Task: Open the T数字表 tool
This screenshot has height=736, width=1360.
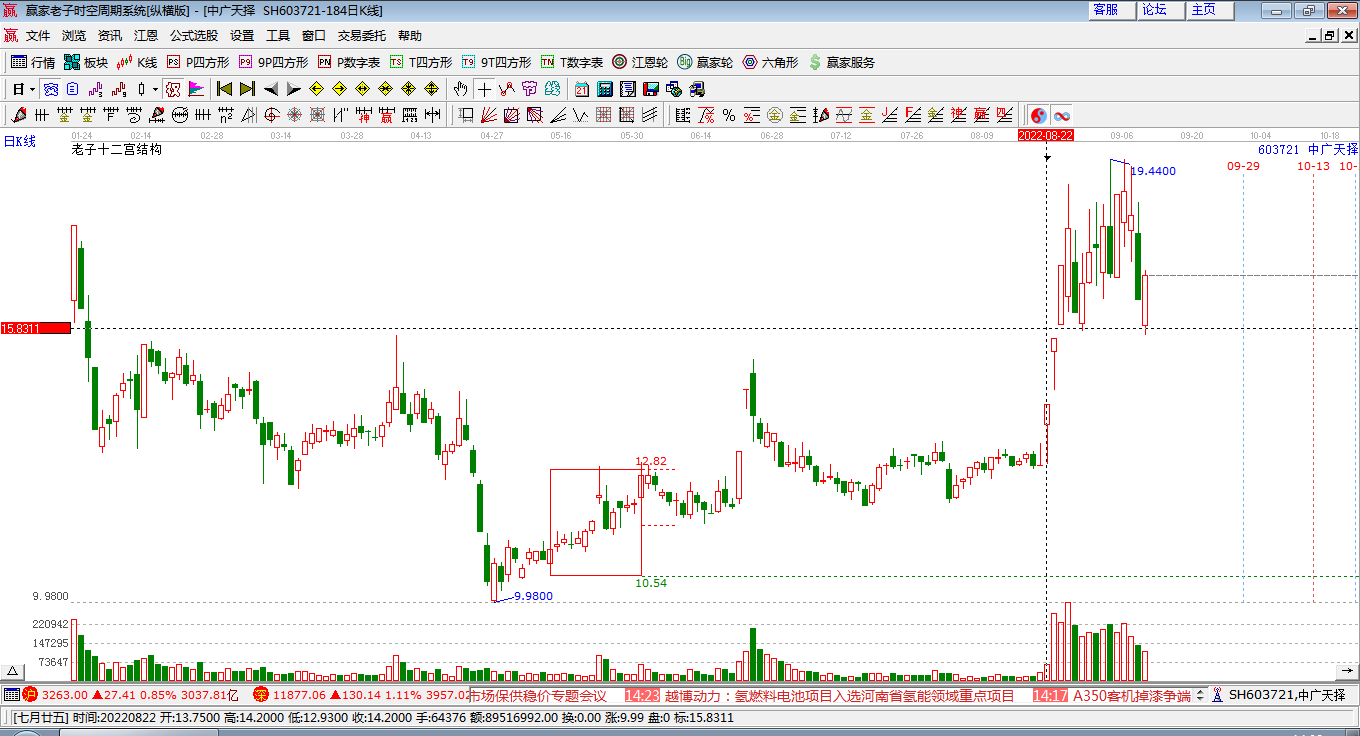Action: click(572, 62)
